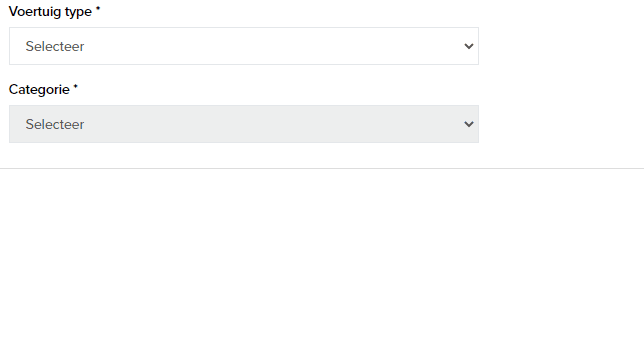Click the middle of the Voertuig type combo box
Viewport: 644px width, 363px height.
[x=244, y=46]
